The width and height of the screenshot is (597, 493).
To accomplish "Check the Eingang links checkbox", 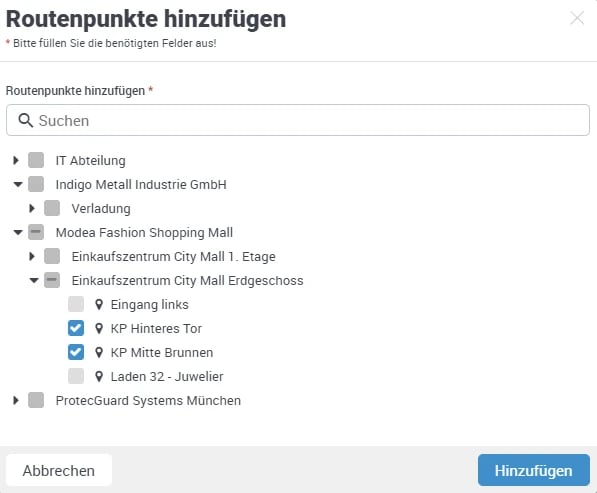I will point(76,304).
